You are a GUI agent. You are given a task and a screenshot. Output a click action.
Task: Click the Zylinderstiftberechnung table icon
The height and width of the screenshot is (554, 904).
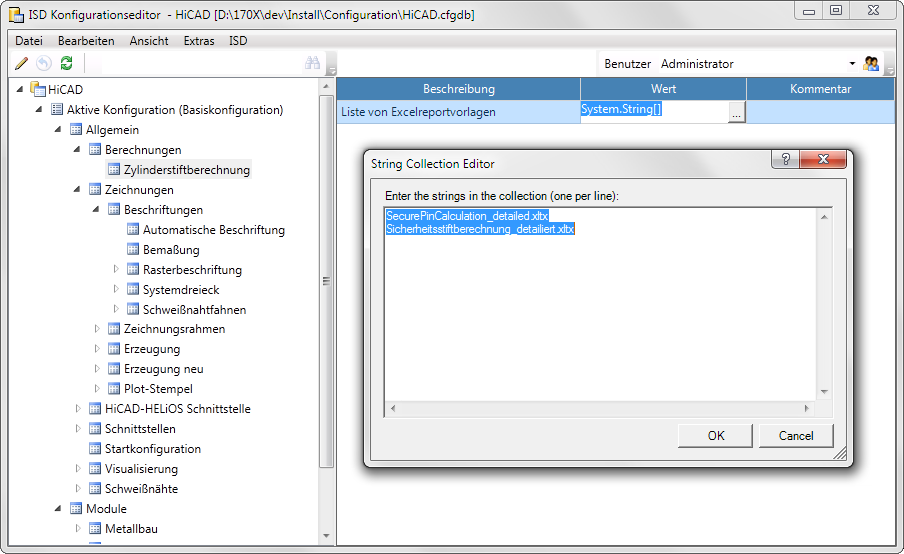point(114,169)
